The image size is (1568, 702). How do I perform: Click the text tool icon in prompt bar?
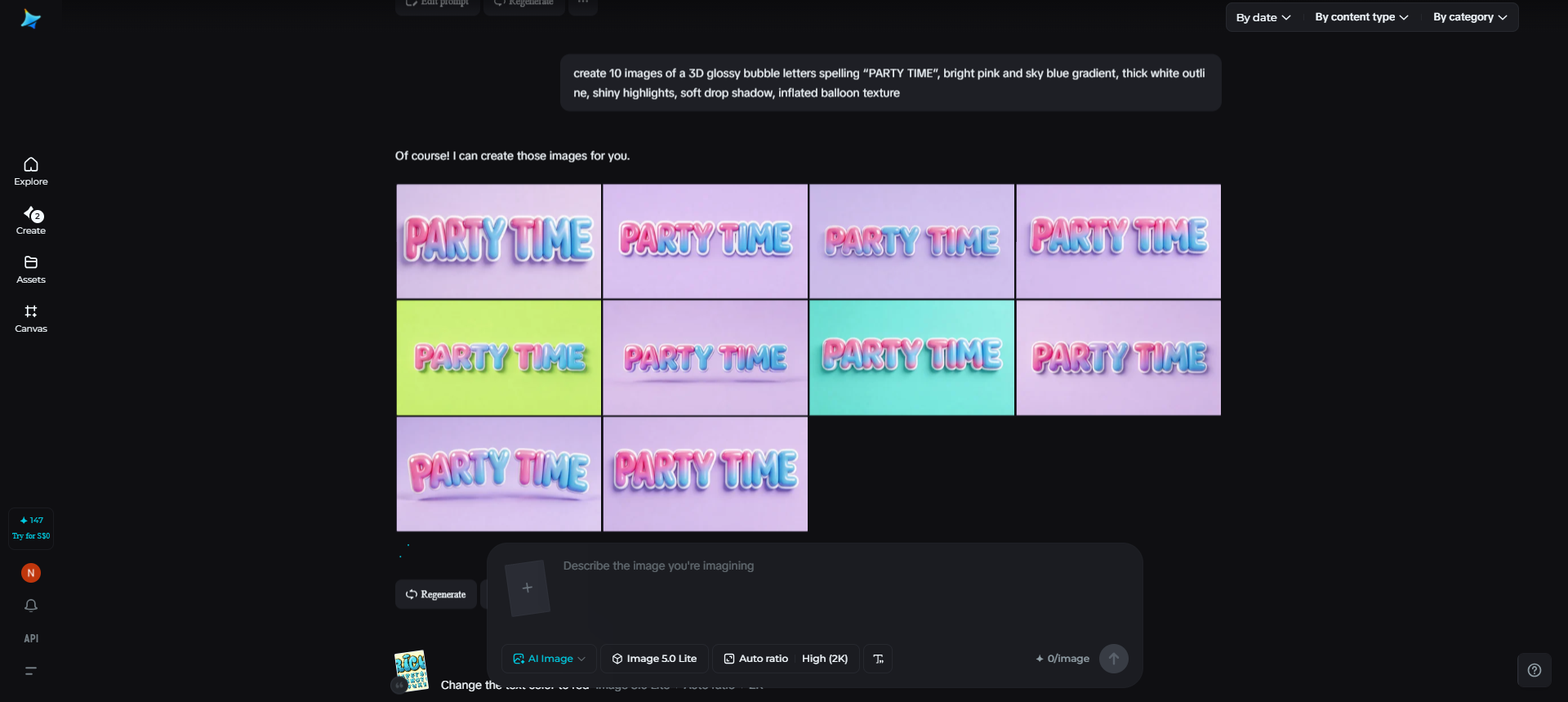[x=878, y=659]
